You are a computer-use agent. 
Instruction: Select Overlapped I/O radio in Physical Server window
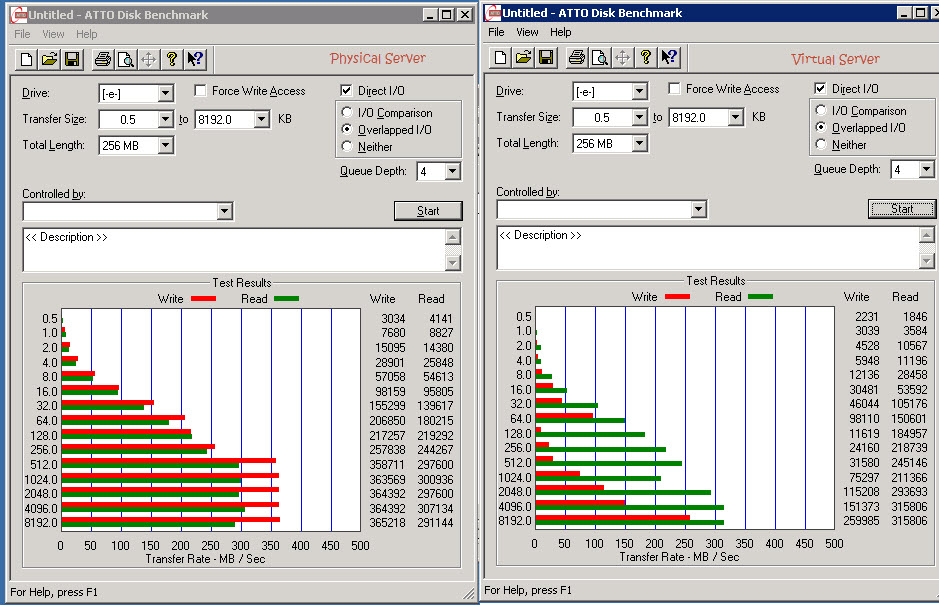click(x=347, y=129)
